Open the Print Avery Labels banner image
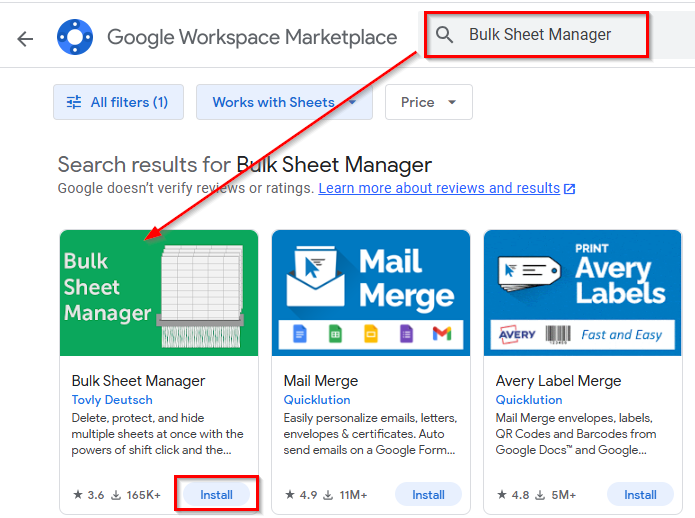Screen dimensions: 695x518 point(582,293)
